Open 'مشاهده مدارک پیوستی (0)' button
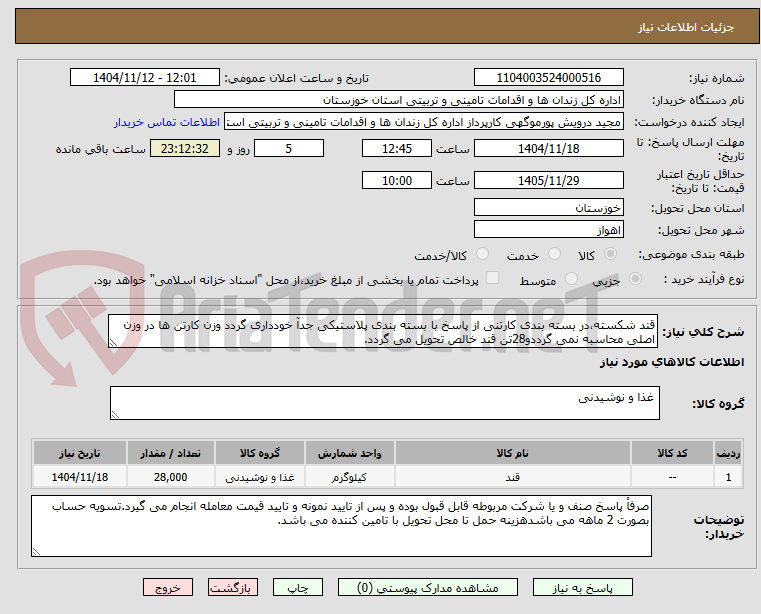This screenshot has width=761, height=614. tap(428, 587)
